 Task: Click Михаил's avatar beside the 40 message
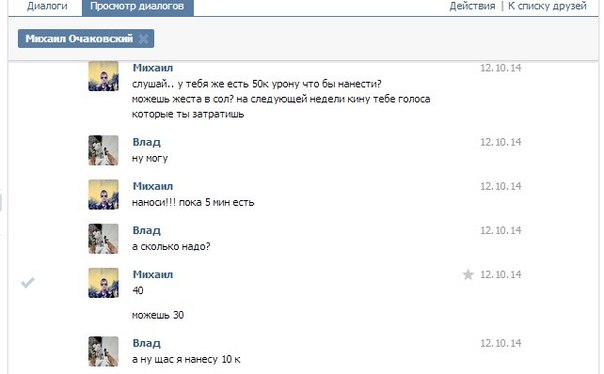point(103,283)
